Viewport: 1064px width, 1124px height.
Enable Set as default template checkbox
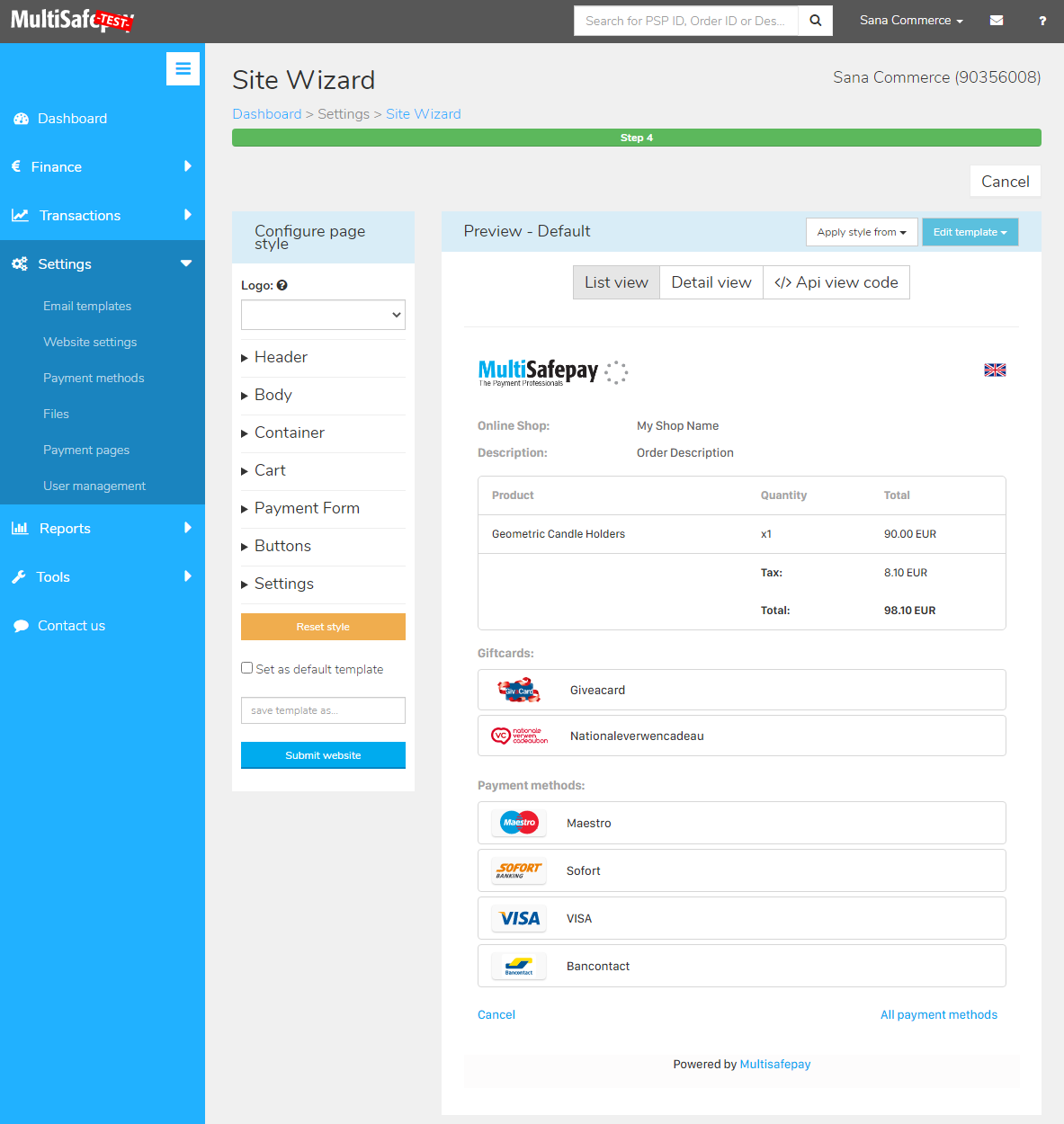[246, 668]
